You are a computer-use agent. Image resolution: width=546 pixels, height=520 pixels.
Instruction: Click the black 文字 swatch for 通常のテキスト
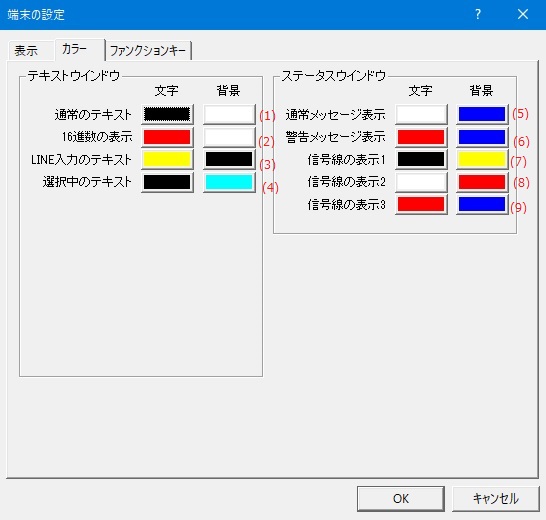tap(167, 114)
